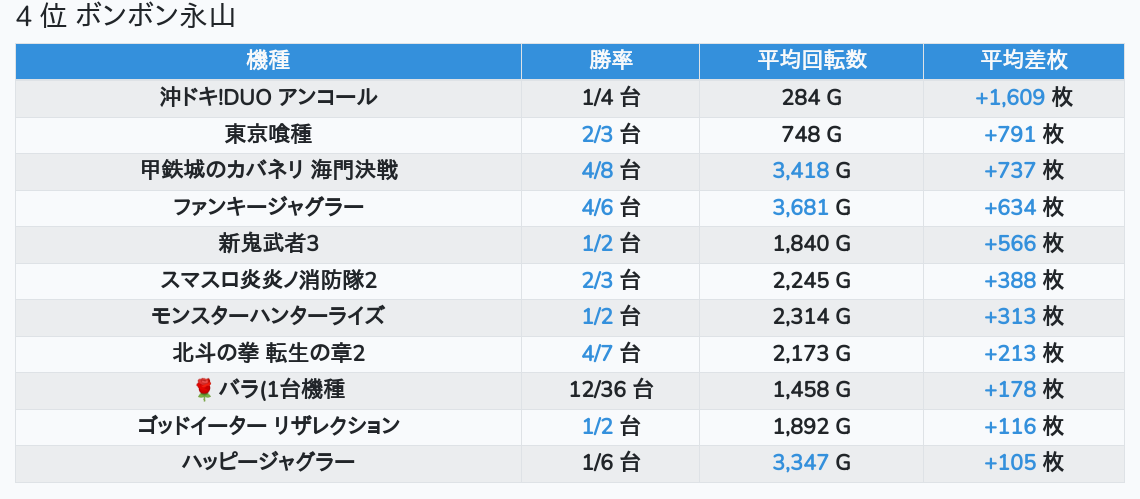1140x499 pixels.
Task: Click the 3,681 average spins link
Action: (x=800, y=207)
